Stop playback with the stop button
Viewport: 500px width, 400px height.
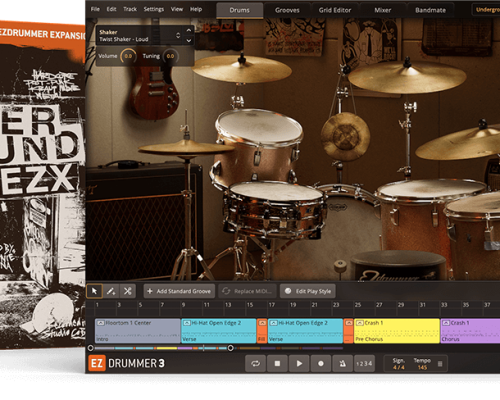pos(277,363)
